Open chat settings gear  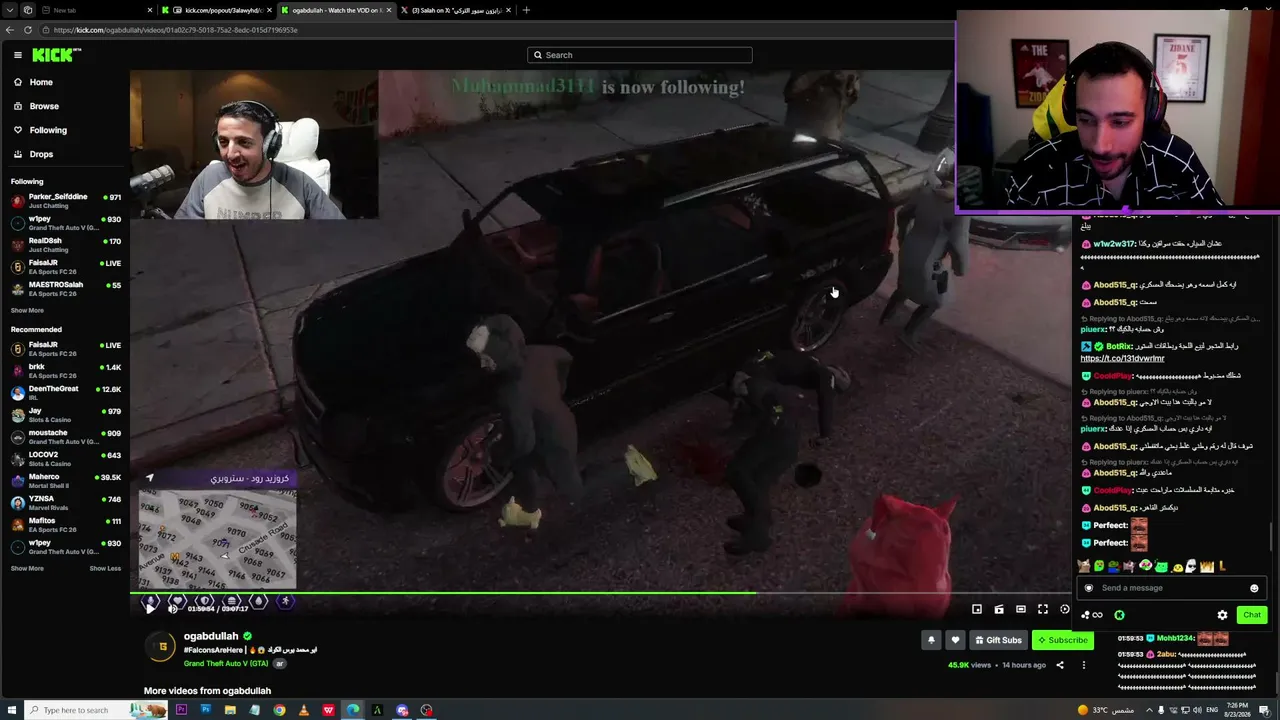tap(1222, 615)
